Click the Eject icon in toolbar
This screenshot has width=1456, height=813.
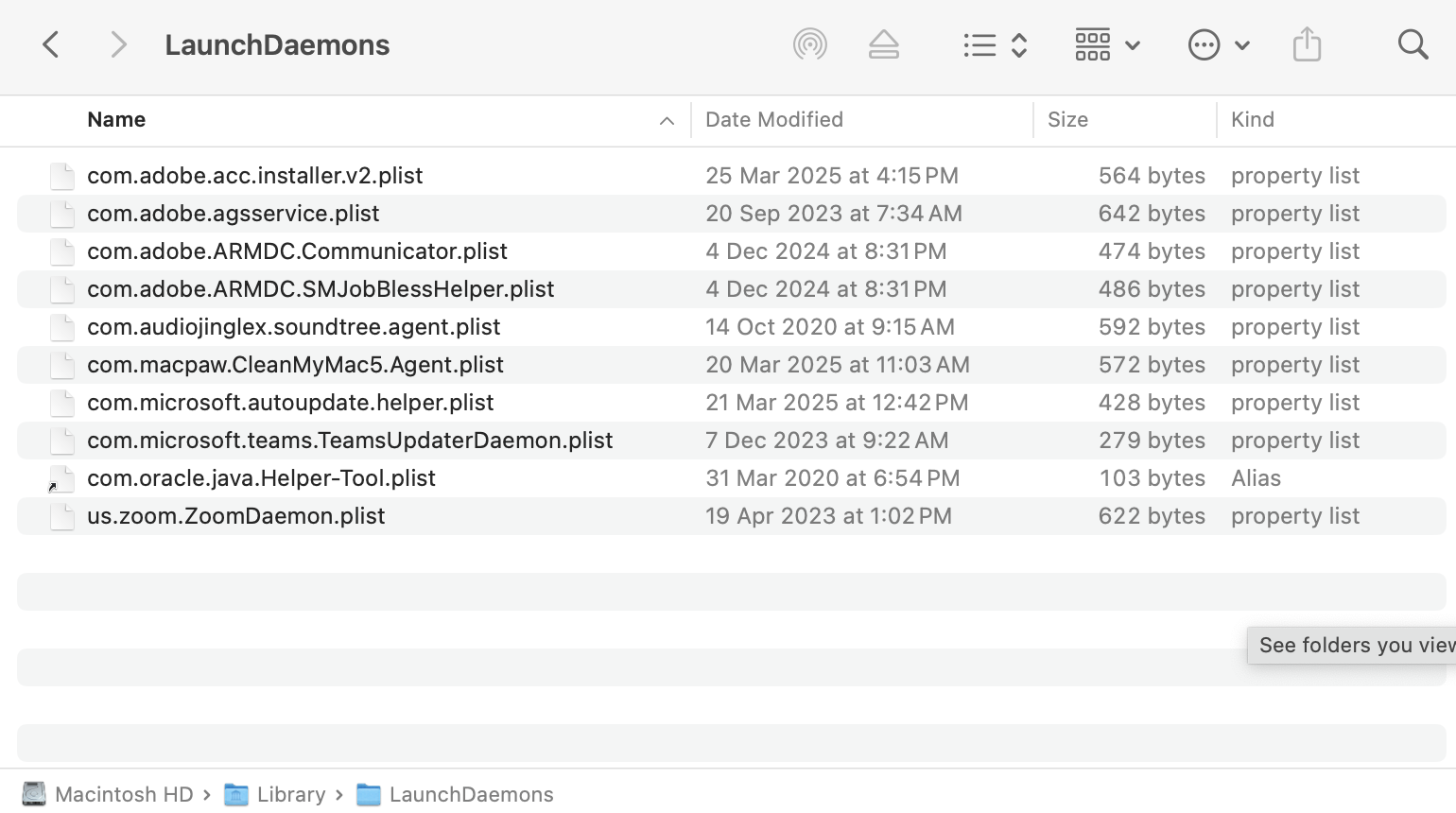click(883, 44)
